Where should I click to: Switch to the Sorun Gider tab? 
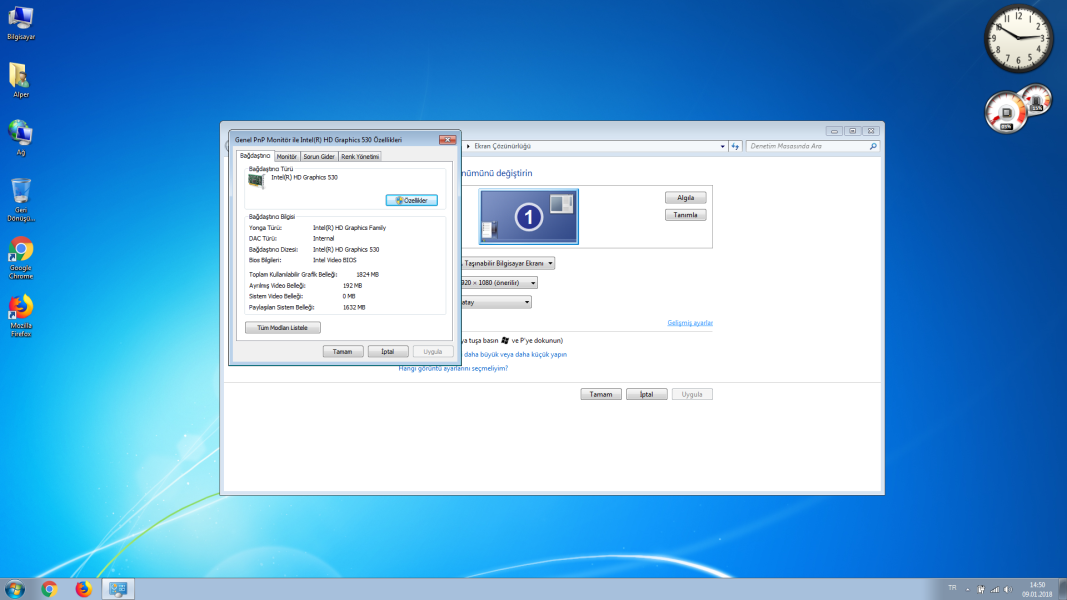click(319, 156)
